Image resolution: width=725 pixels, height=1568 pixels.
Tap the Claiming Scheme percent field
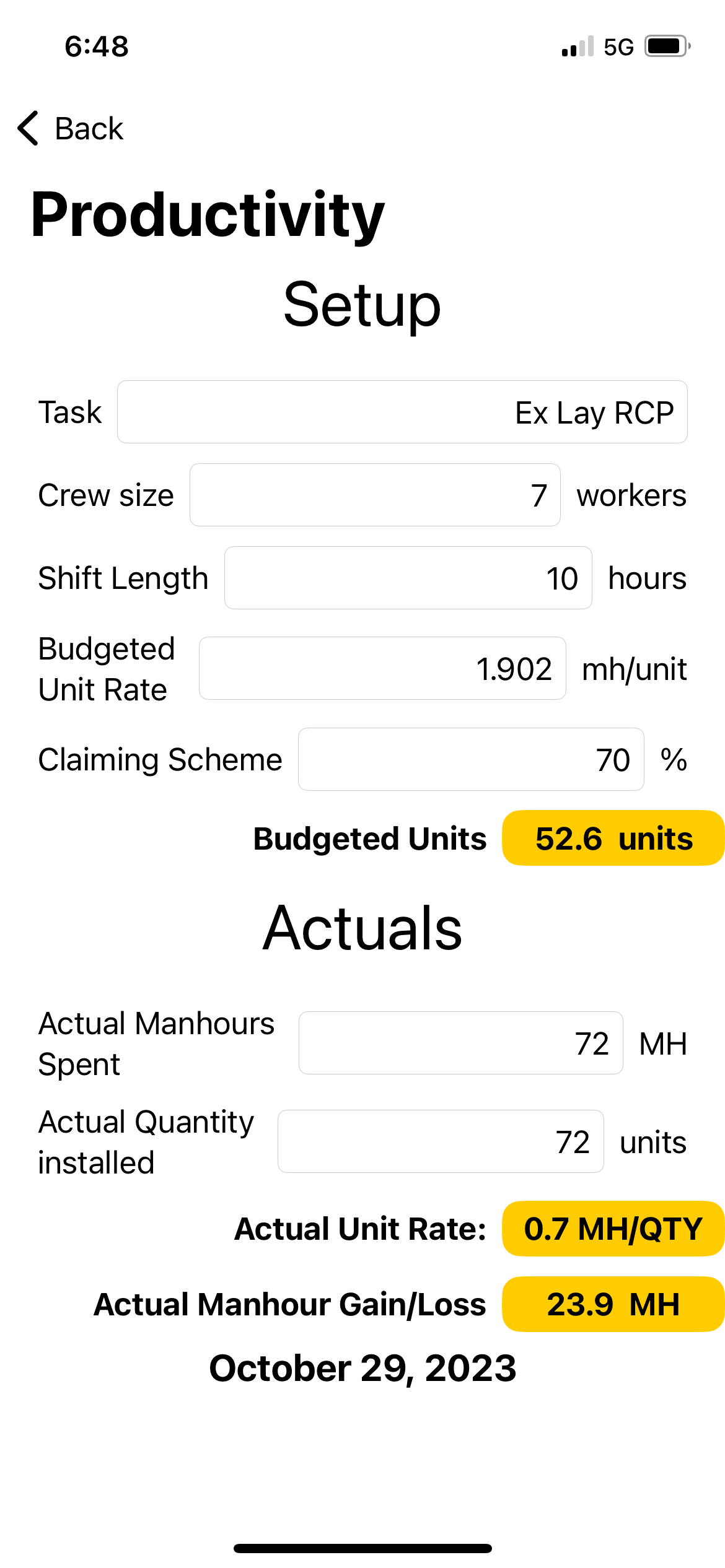pyautogui.click(x=470, y=759)
